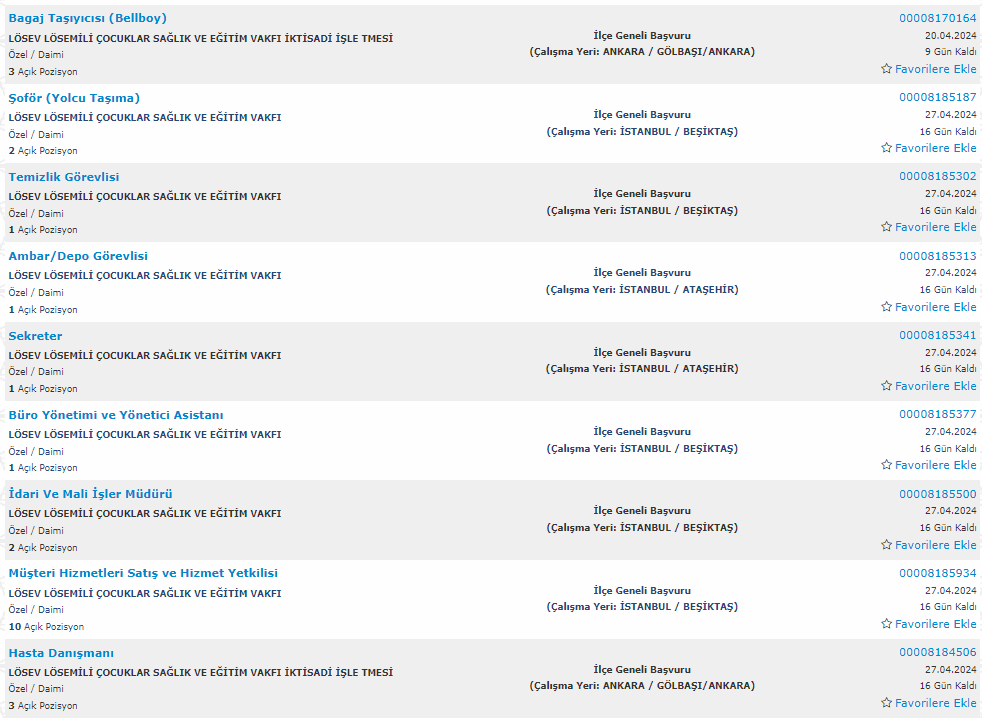Open Şoför (Yolcu Taşıma) job posting
This screenshot has height=718, width=982.
click(74, 98)
